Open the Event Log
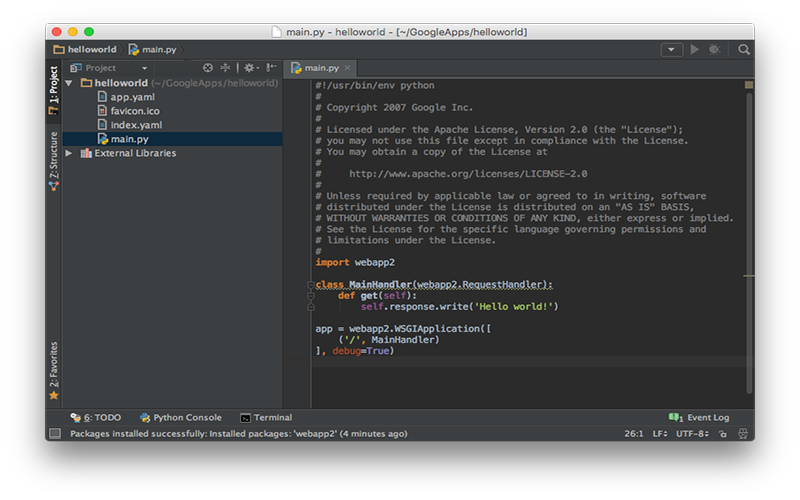 [699, 417]
